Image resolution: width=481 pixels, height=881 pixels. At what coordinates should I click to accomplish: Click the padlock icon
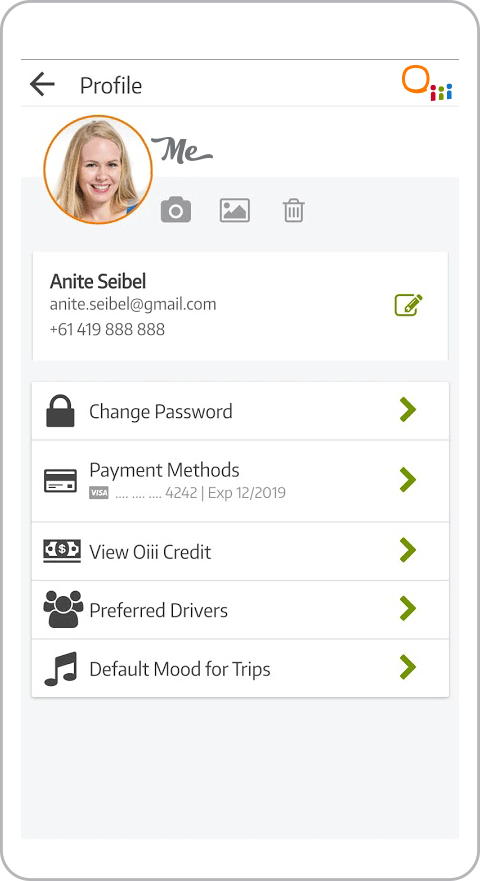(x=60, y=411)
